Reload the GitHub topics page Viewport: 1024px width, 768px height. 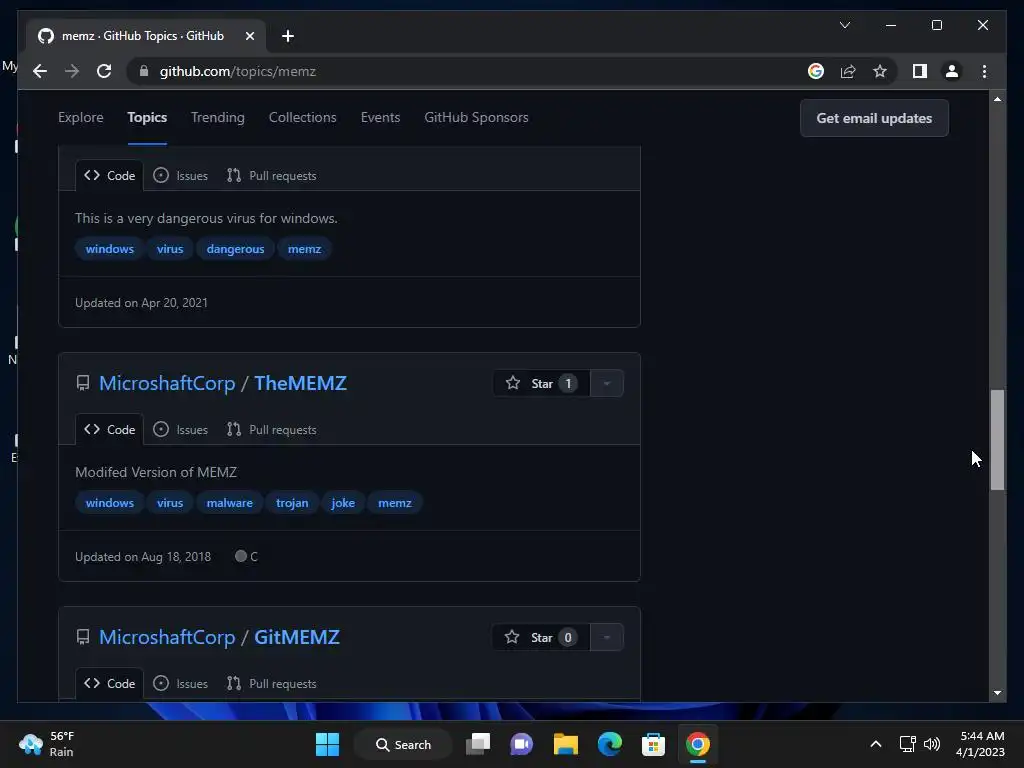pos(104,71)
